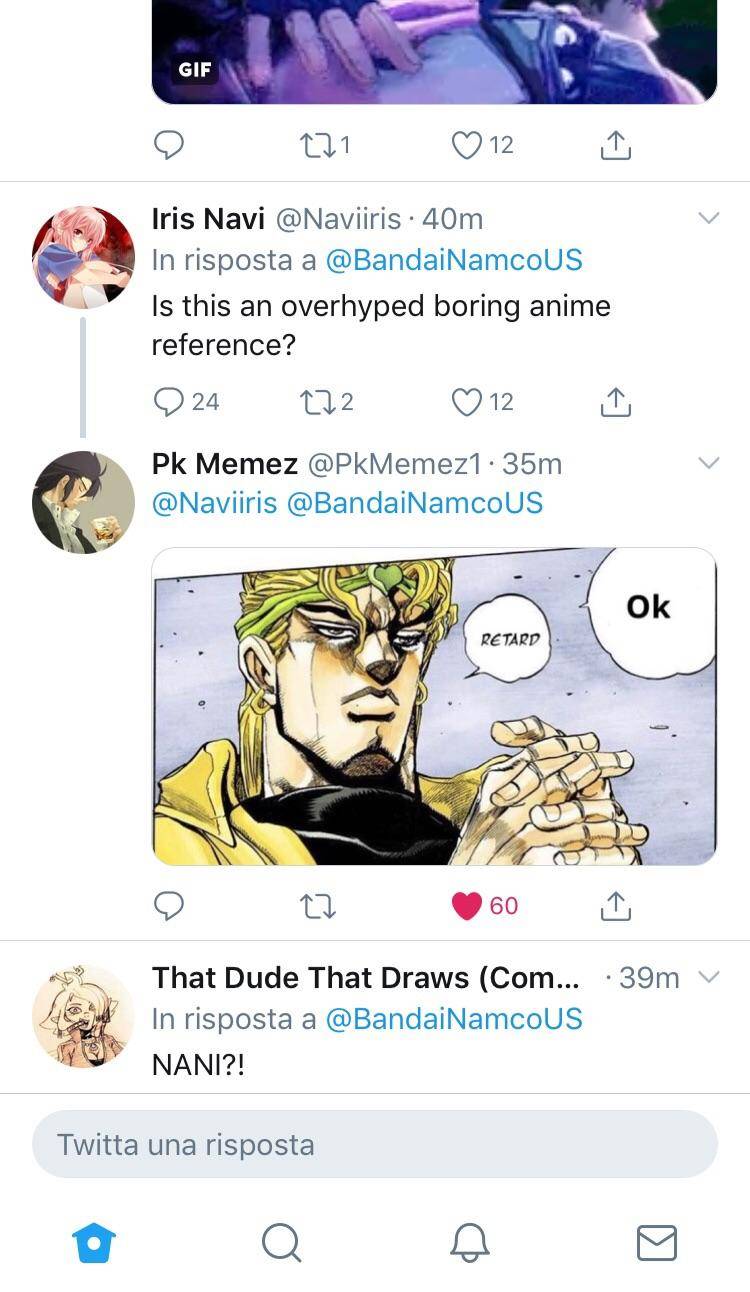Open options on That Dude That Draws tweet
Screen dimensions: 750x1292
point(709,978)
